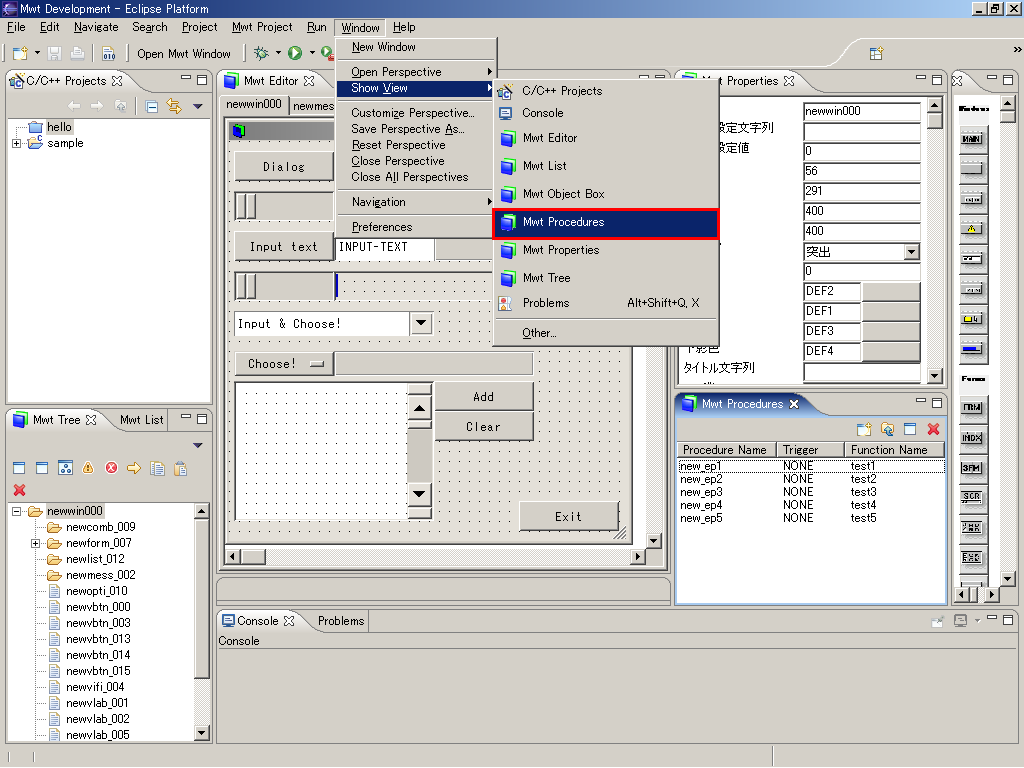Switch to the Problems tab beside Console
This screenshot has height=768, width=1024.
coord(341,621)
